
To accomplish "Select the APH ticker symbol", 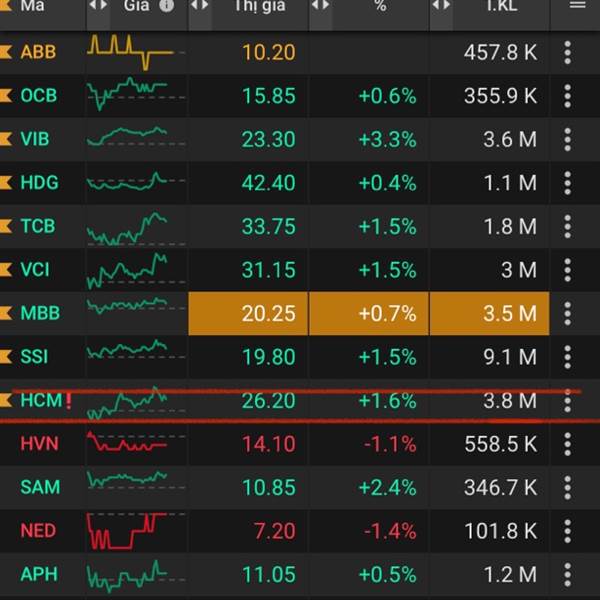I will tap(39, 574).
